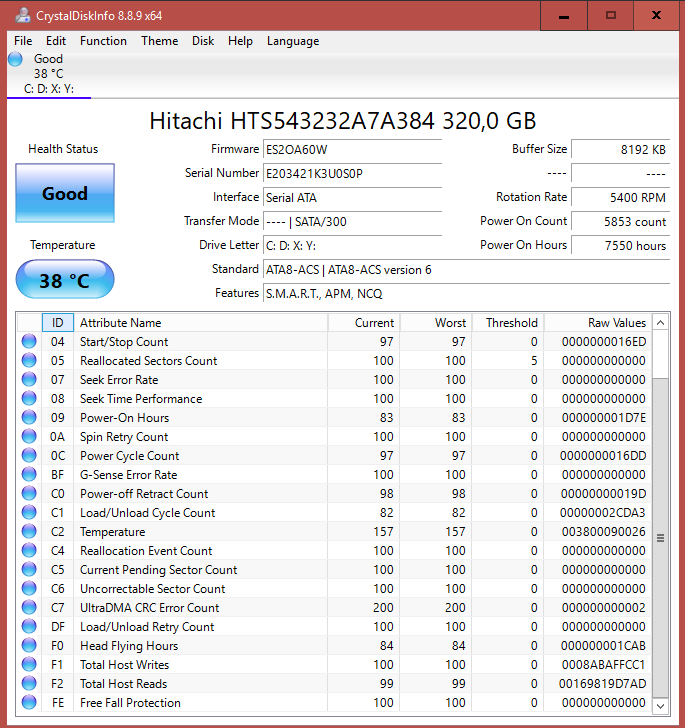Open the File menu

[x=23, y=41]
